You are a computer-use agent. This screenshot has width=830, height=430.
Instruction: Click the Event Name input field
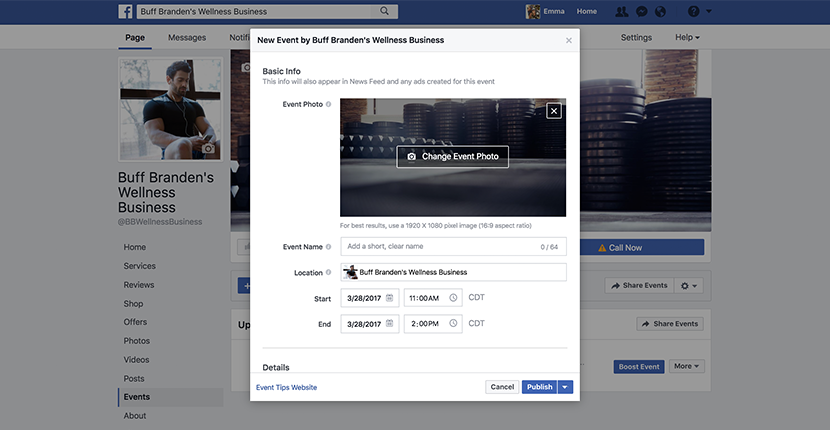tap(453, 246)
